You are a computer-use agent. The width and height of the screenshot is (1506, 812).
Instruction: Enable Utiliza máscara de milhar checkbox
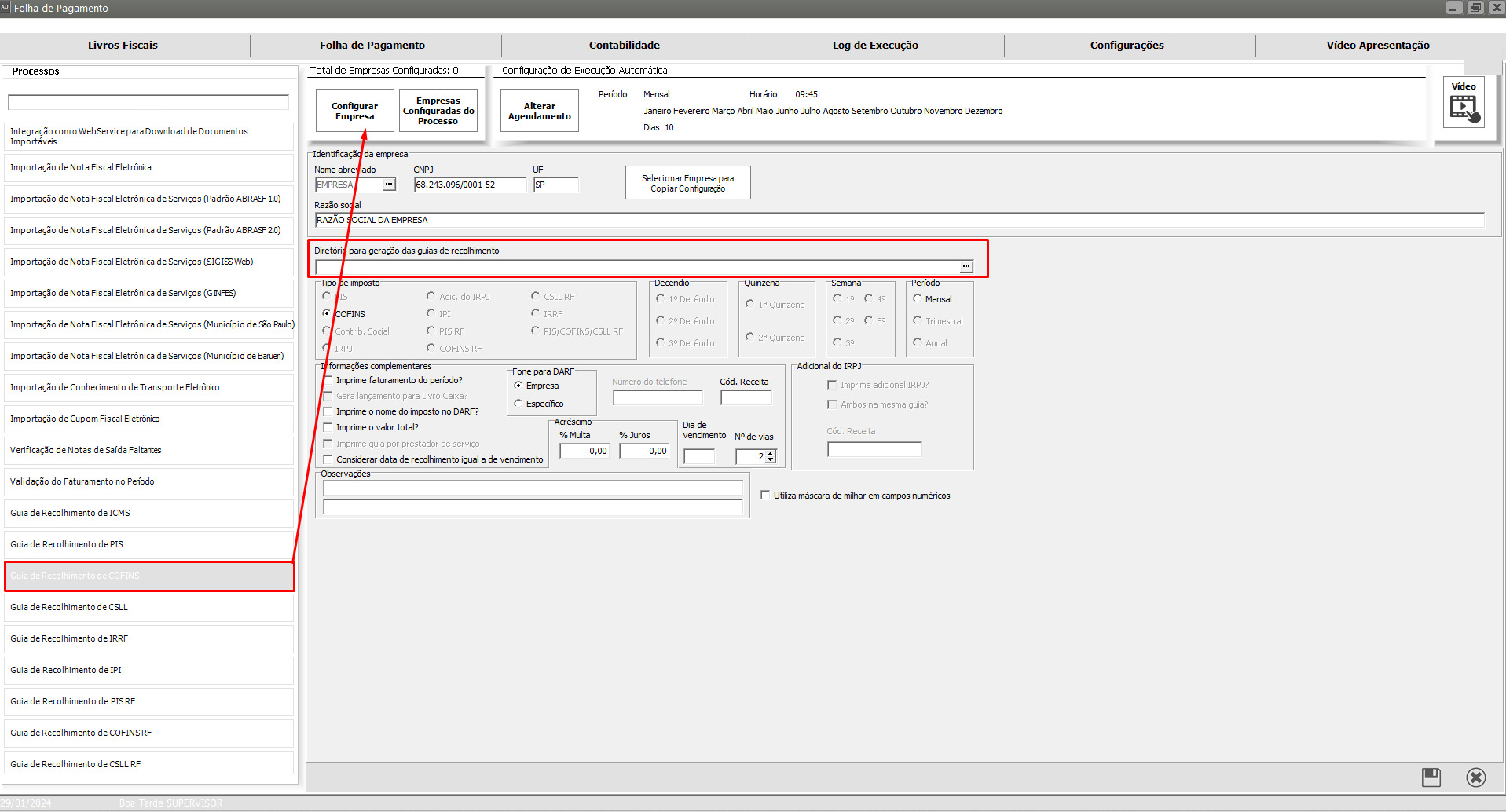coord(765,496)
